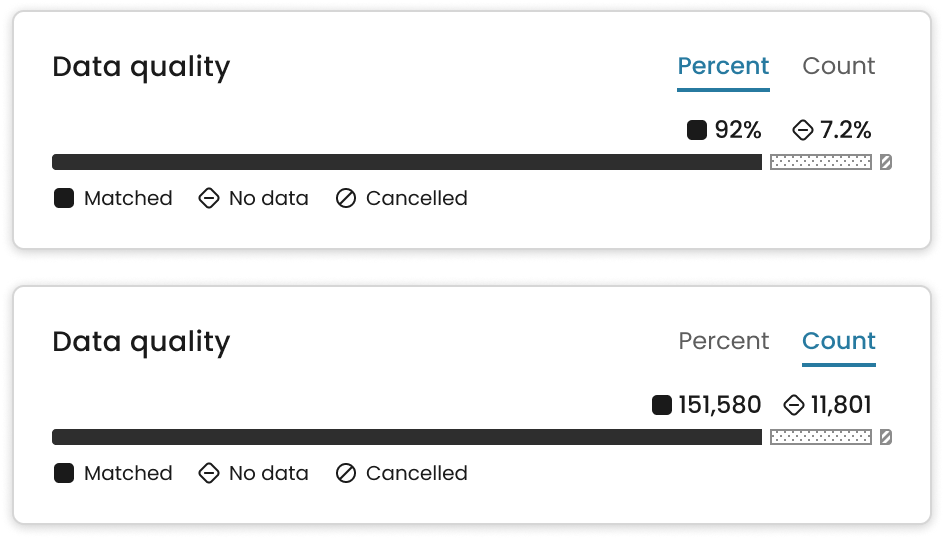Select Percent tab in top card

tap(723, 66)
